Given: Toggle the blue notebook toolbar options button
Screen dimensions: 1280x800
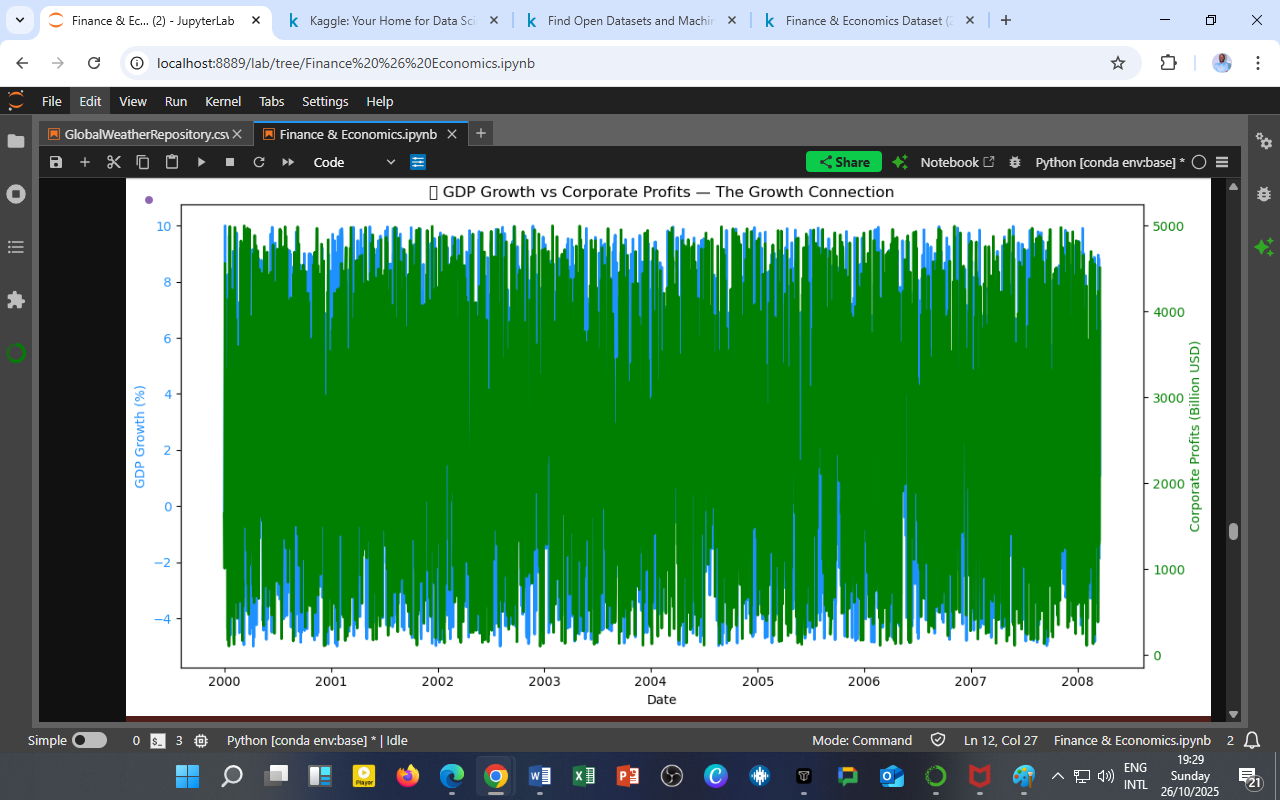Looking at the screenshot, I should [418, 162].
